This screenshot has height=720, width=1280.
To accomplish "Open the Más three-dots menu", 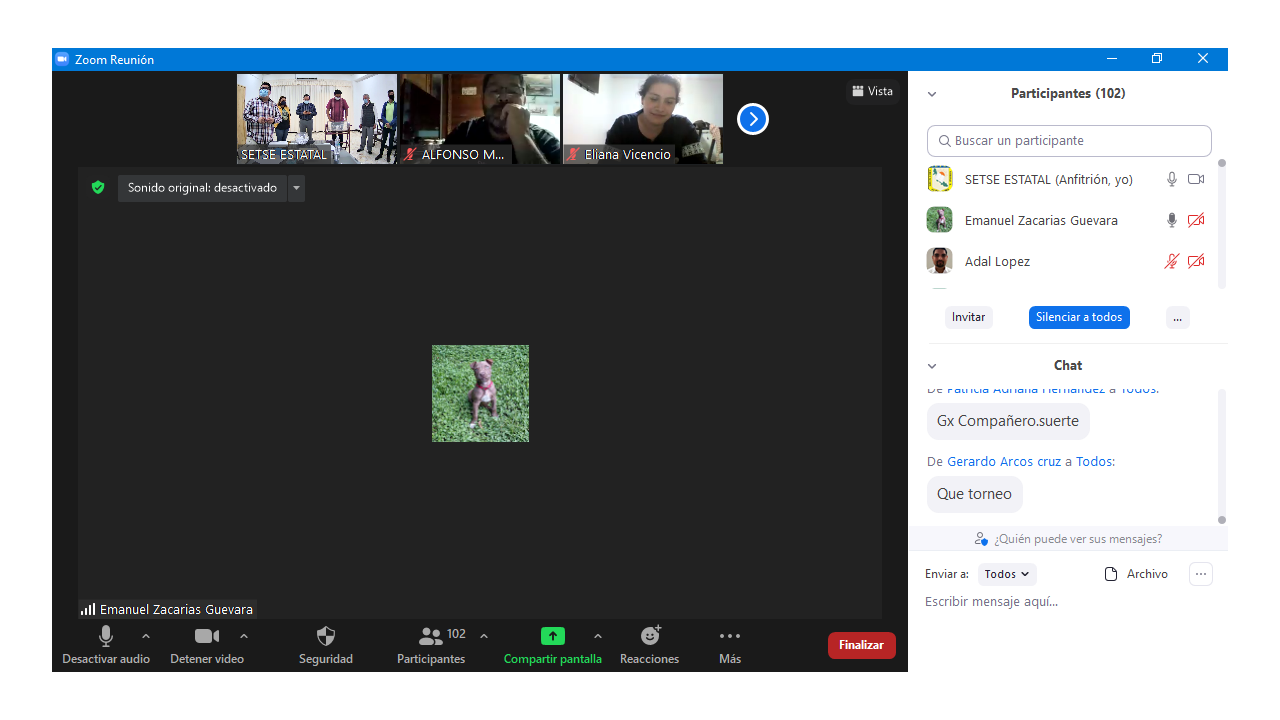I will [x=730, y=636].
